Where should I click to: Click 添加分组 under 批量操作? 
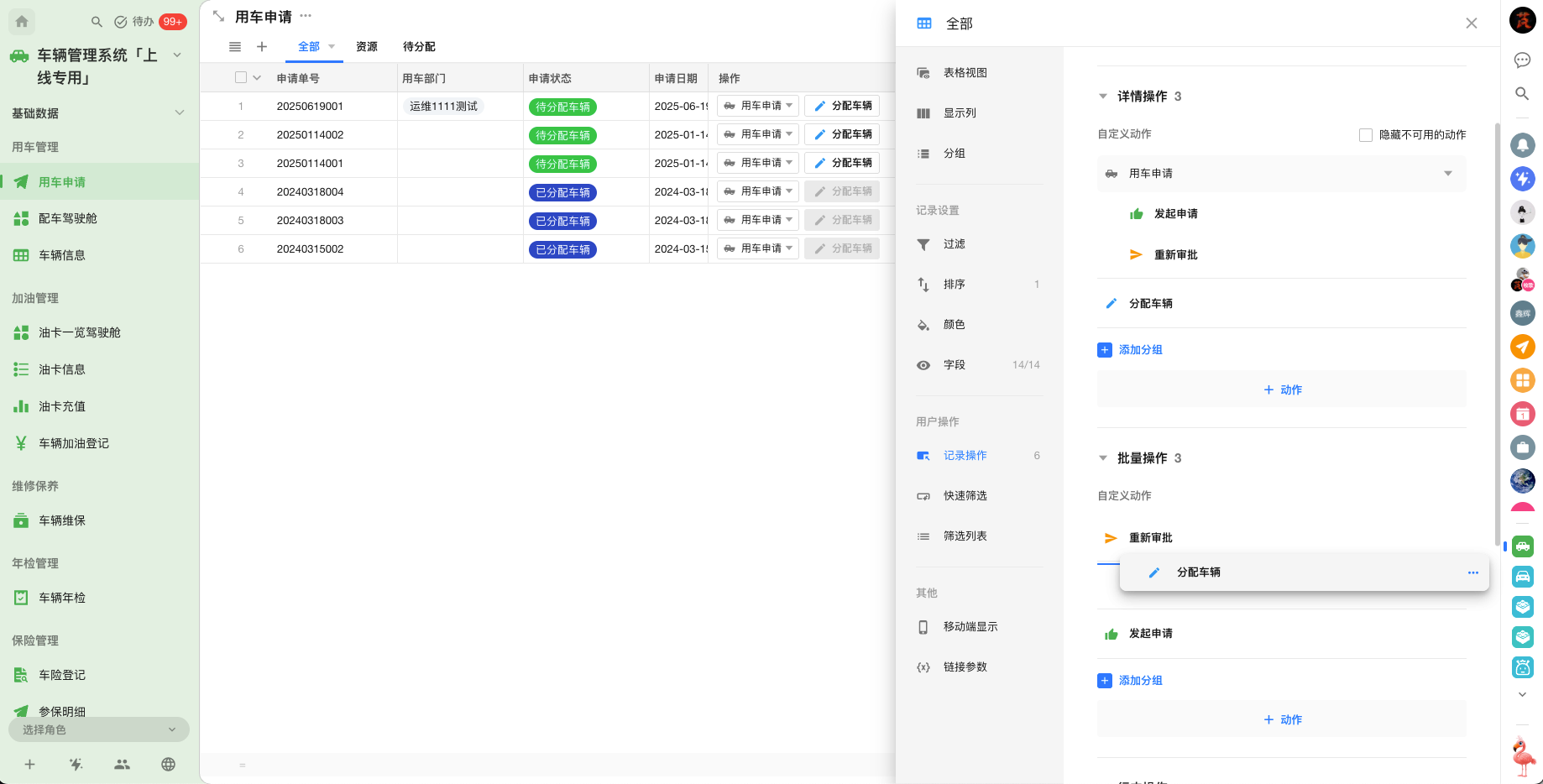pos(1130,681)
